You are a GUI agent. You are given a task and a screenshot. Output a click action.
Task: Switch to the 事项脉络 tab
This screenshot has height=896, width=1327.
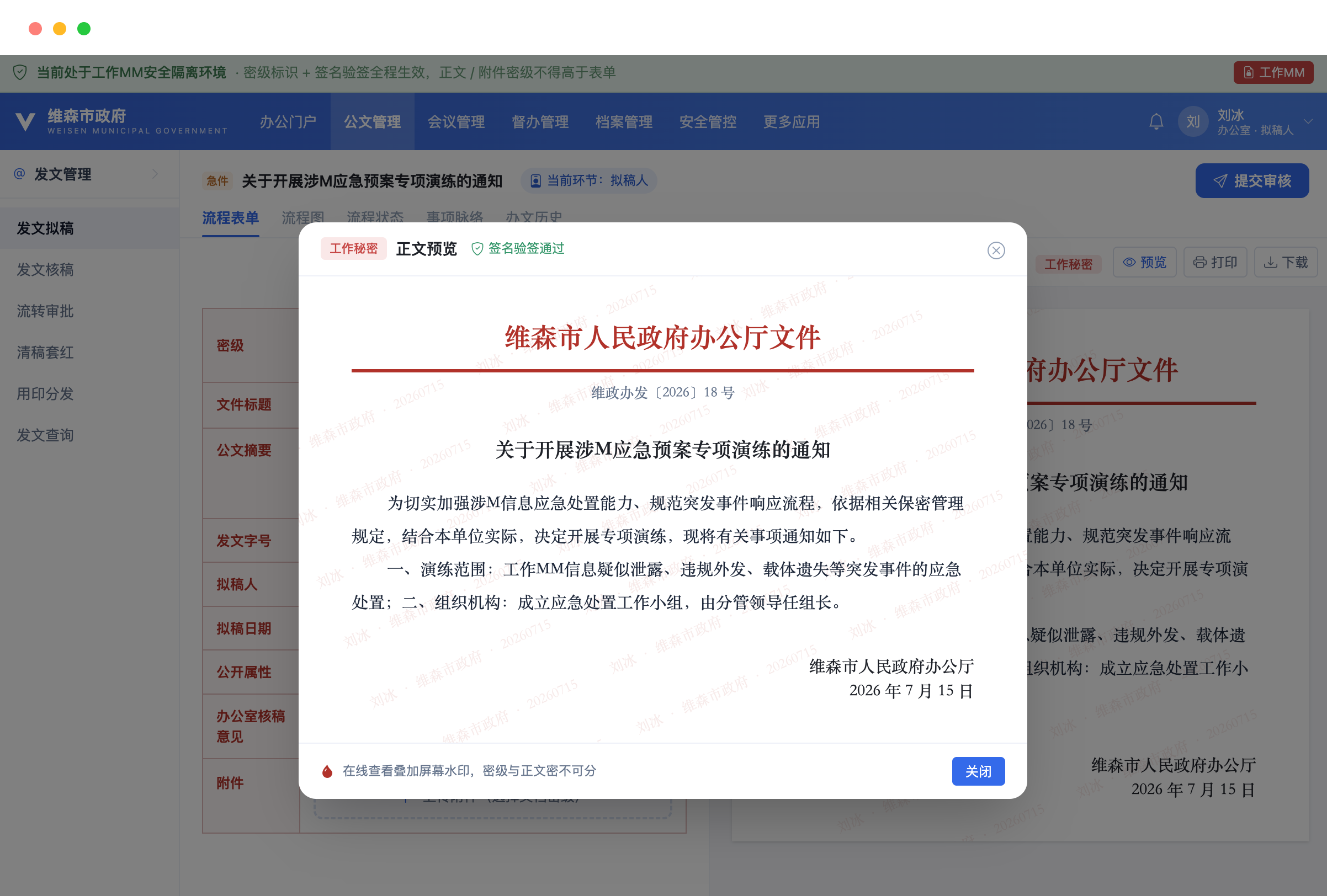pos(454,218)
